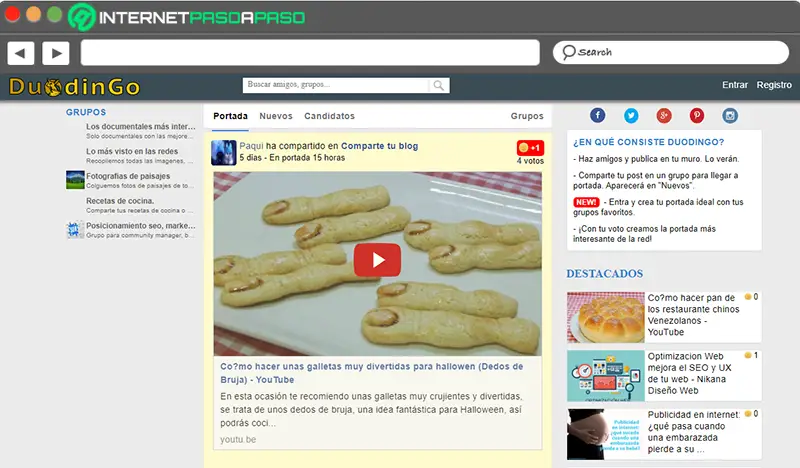
Task: Click the 'Buscar amigos, grupos...' search box
Action: pos(336,85)
